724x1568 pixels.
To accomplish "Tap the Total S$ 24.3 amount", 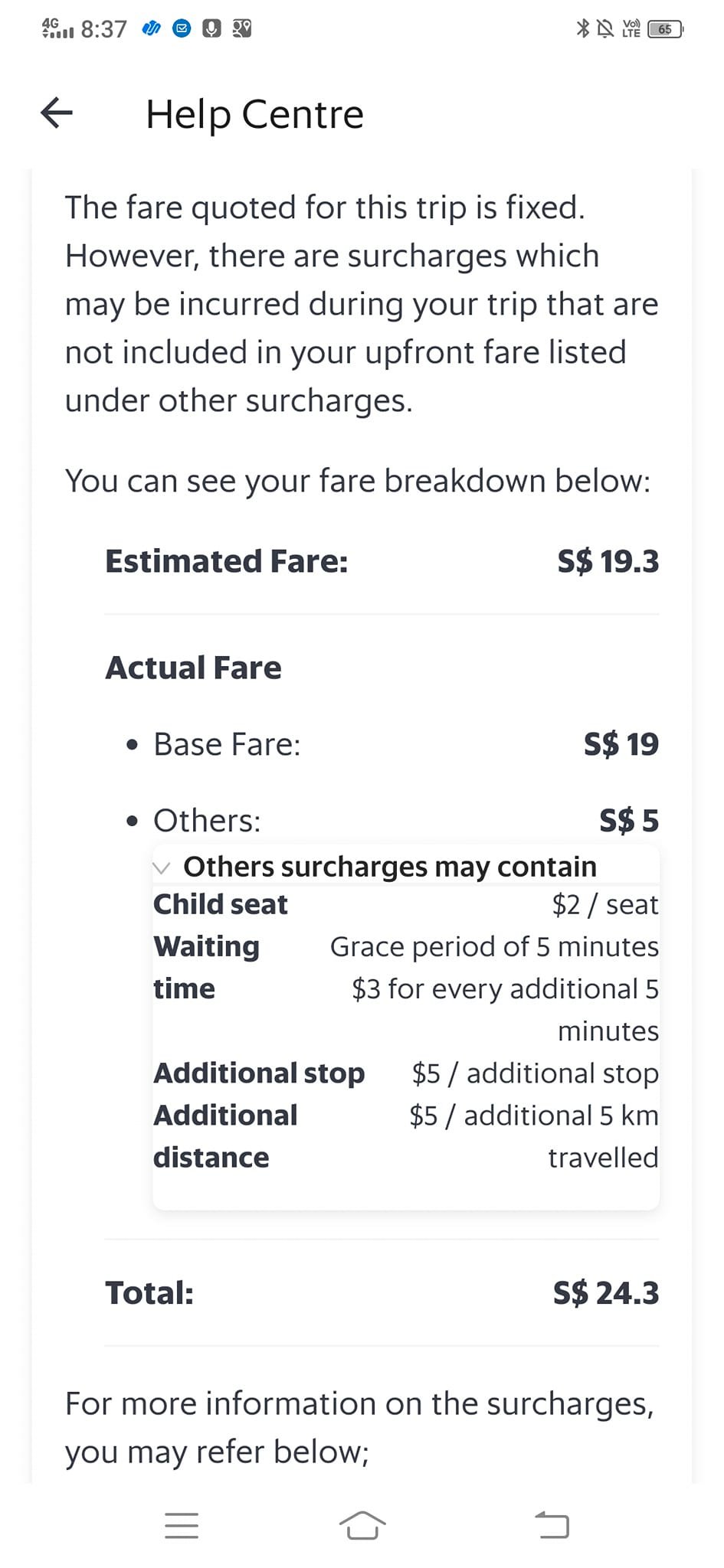I will tap(606, 1293).
